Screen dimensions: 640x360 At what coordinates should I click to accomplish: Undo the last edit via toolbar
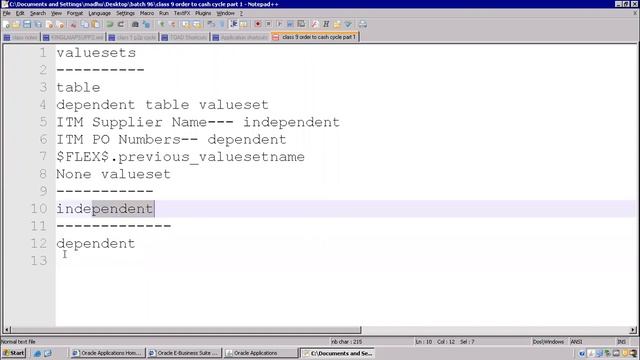(109, 24)
